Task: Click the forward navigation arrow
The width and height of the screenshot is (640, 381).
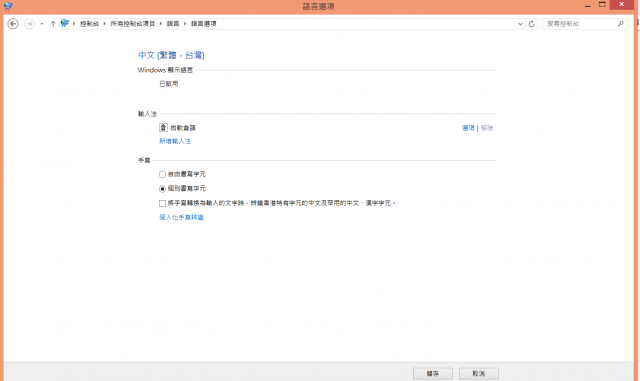Action: (x=29, y=24)
